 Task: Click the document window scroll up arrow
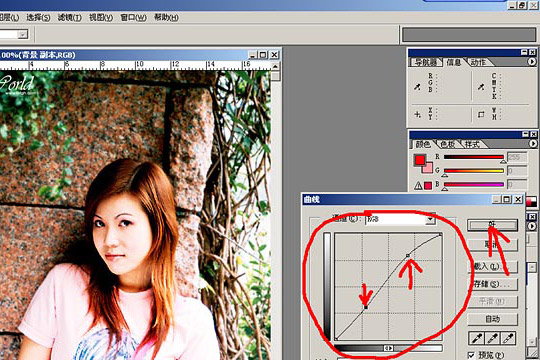pyautogui.click(x=275, y=66)
